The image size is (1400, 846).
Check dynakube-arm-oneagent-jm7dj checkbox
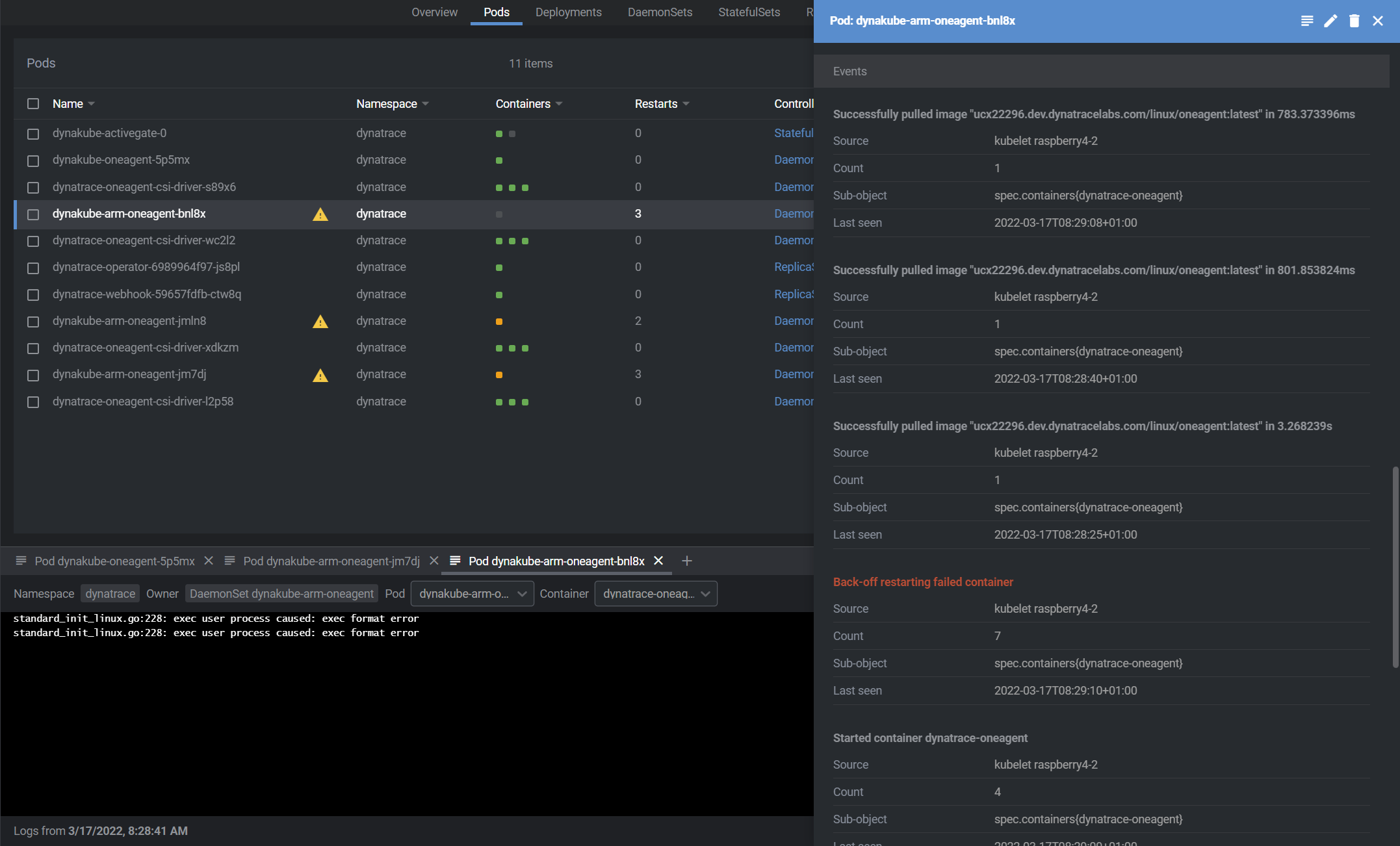pos(33,376)
